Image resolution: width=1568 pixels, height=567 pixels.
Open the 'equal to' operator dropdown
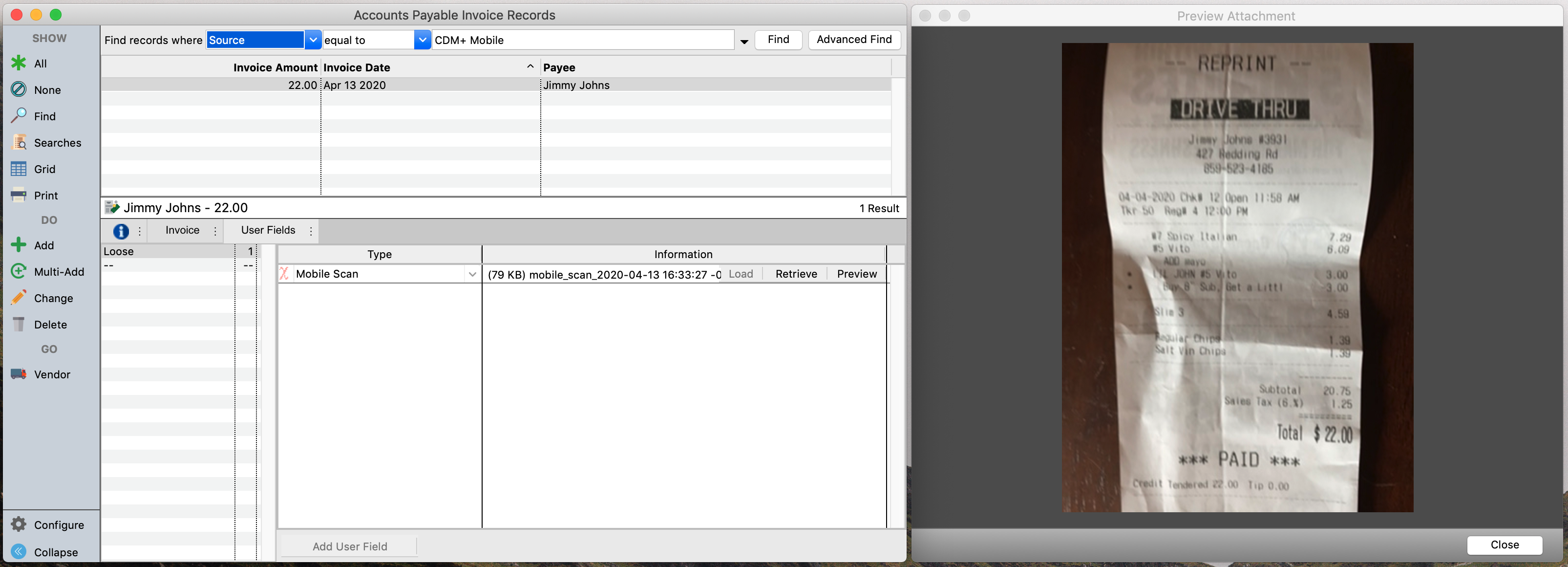pos(423,40)
